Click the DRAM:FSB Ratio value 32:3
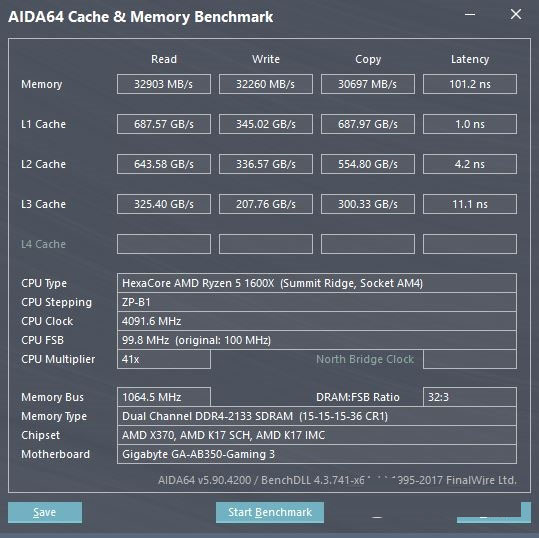 (470, 397)
